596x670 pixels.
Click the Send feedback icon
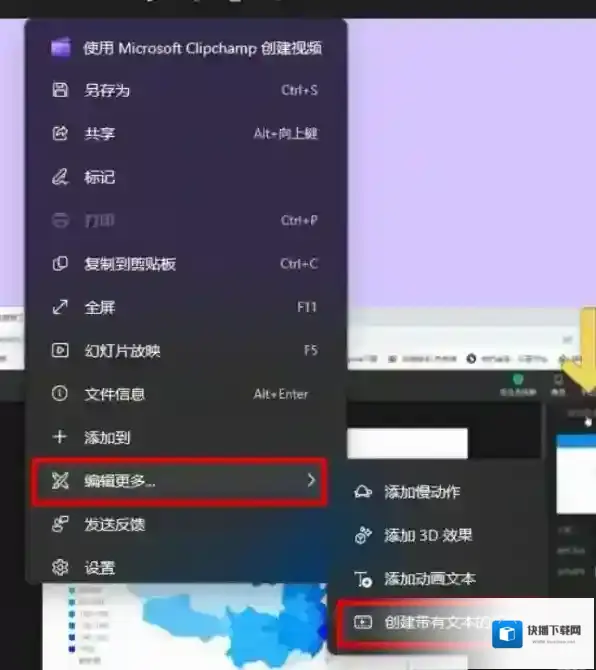coord(60,524)
